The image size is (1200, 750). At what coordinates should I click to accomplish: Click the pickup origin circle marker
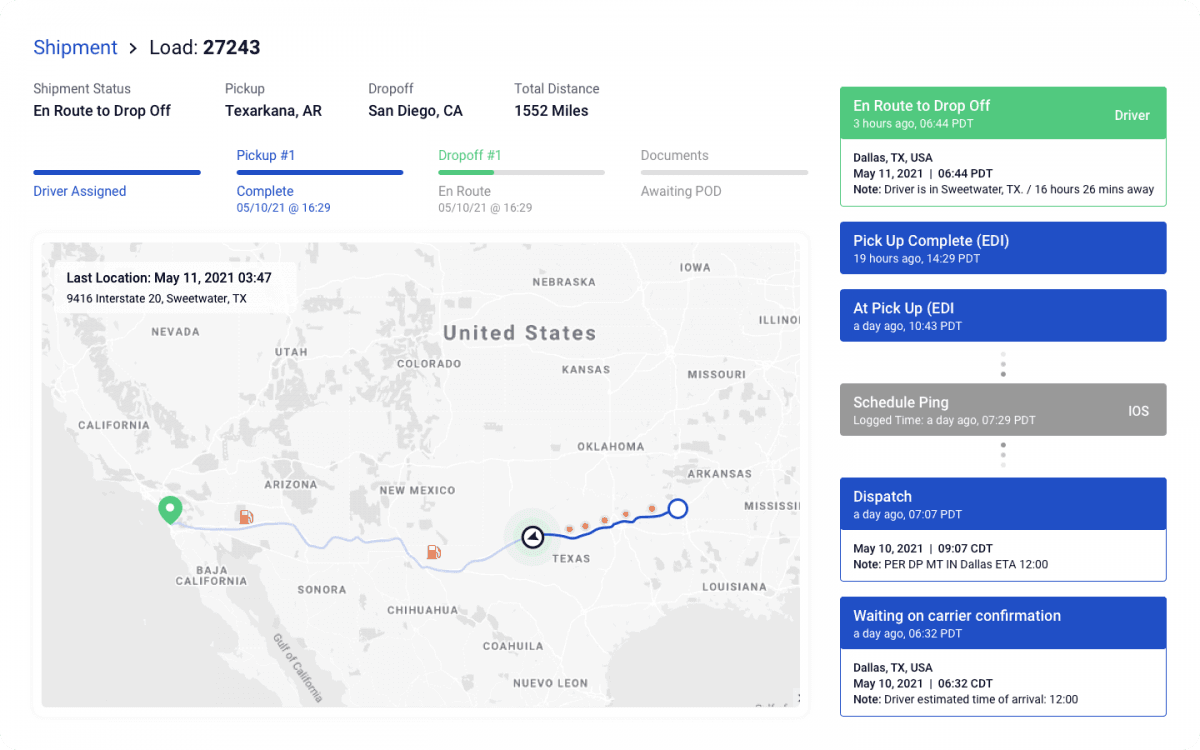pos(677,509)
